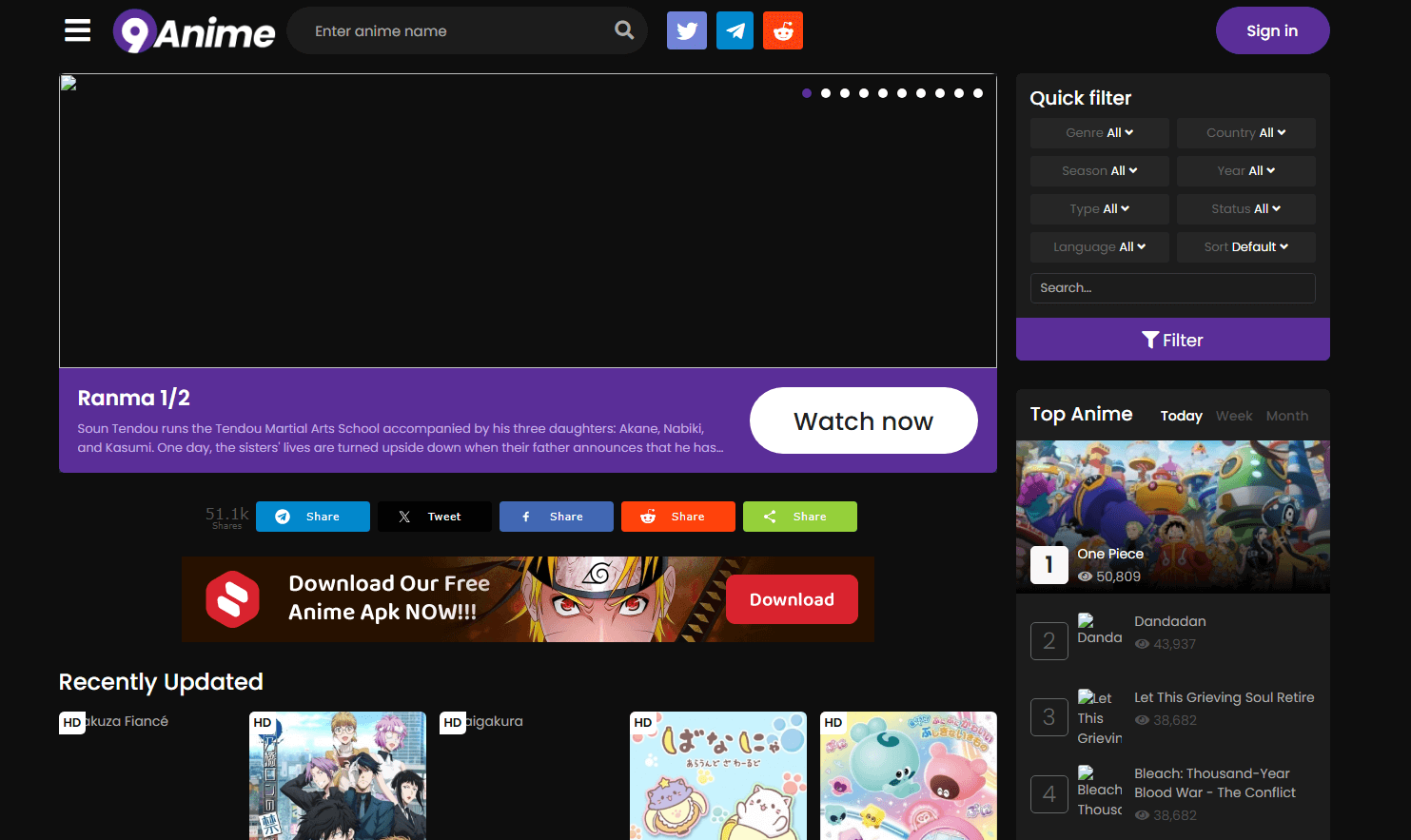Click the 9Anime logo

pos(194,31)
